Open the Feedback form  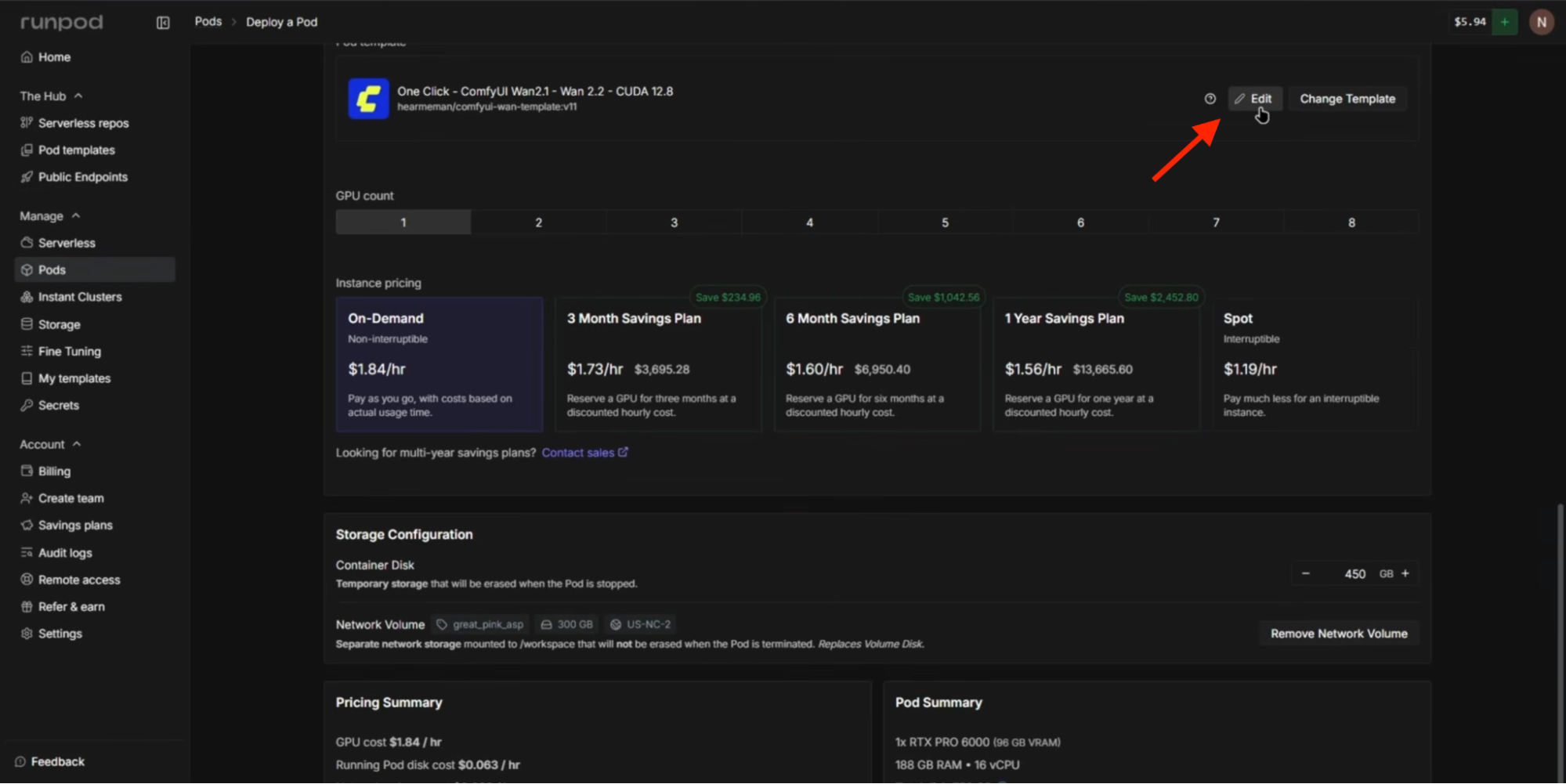coord(49,762)
